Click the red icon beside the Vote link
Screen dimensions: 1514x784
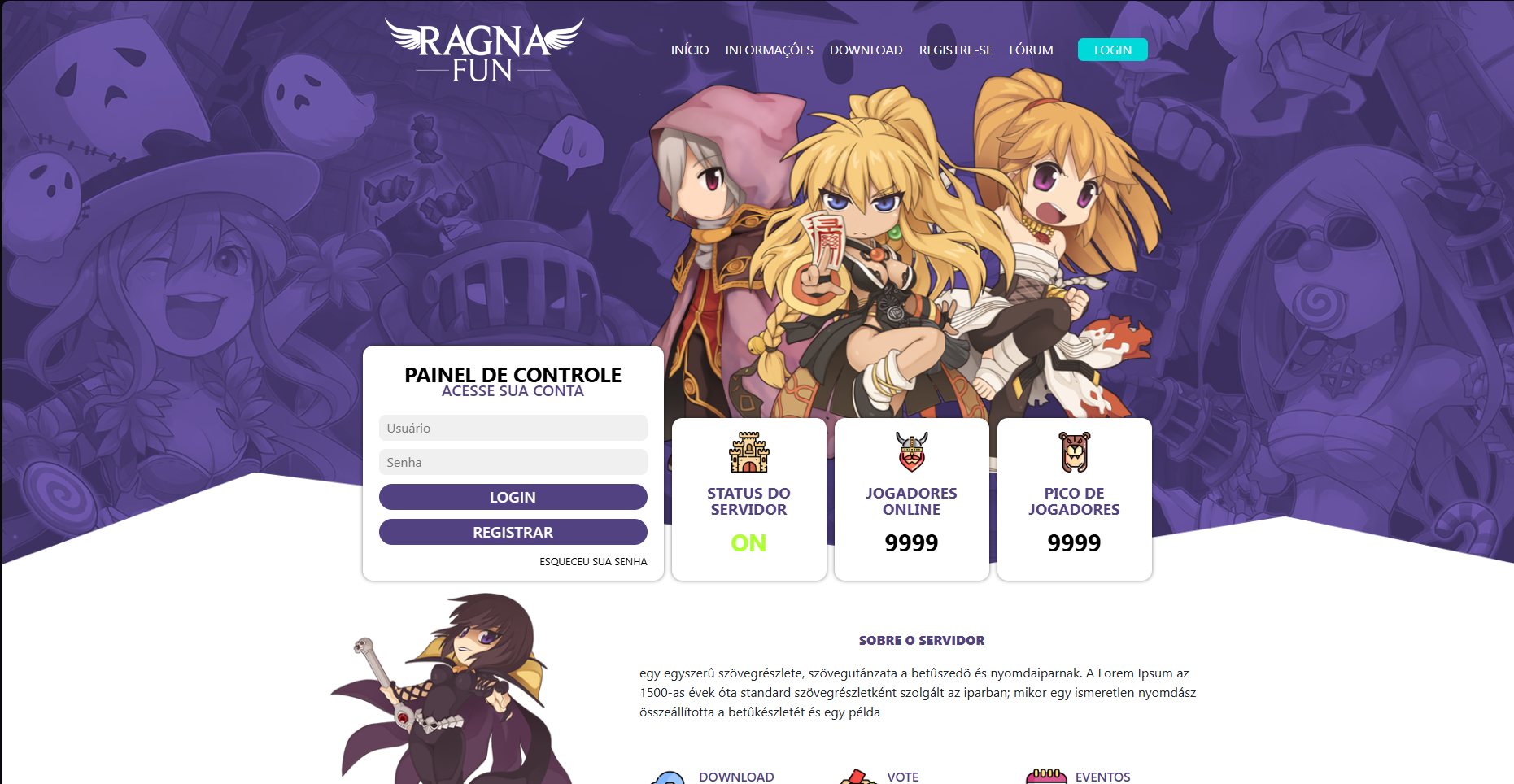click(x=857, y=777)
